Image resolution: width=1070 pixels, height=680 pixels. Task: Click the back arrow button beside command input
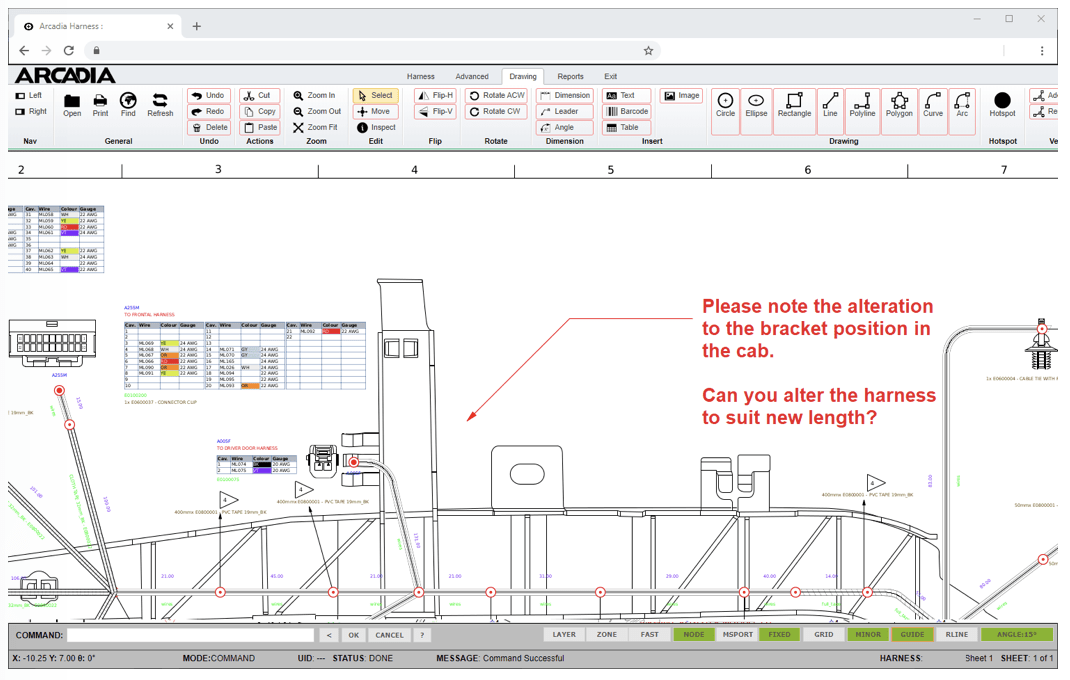[329, 635]
